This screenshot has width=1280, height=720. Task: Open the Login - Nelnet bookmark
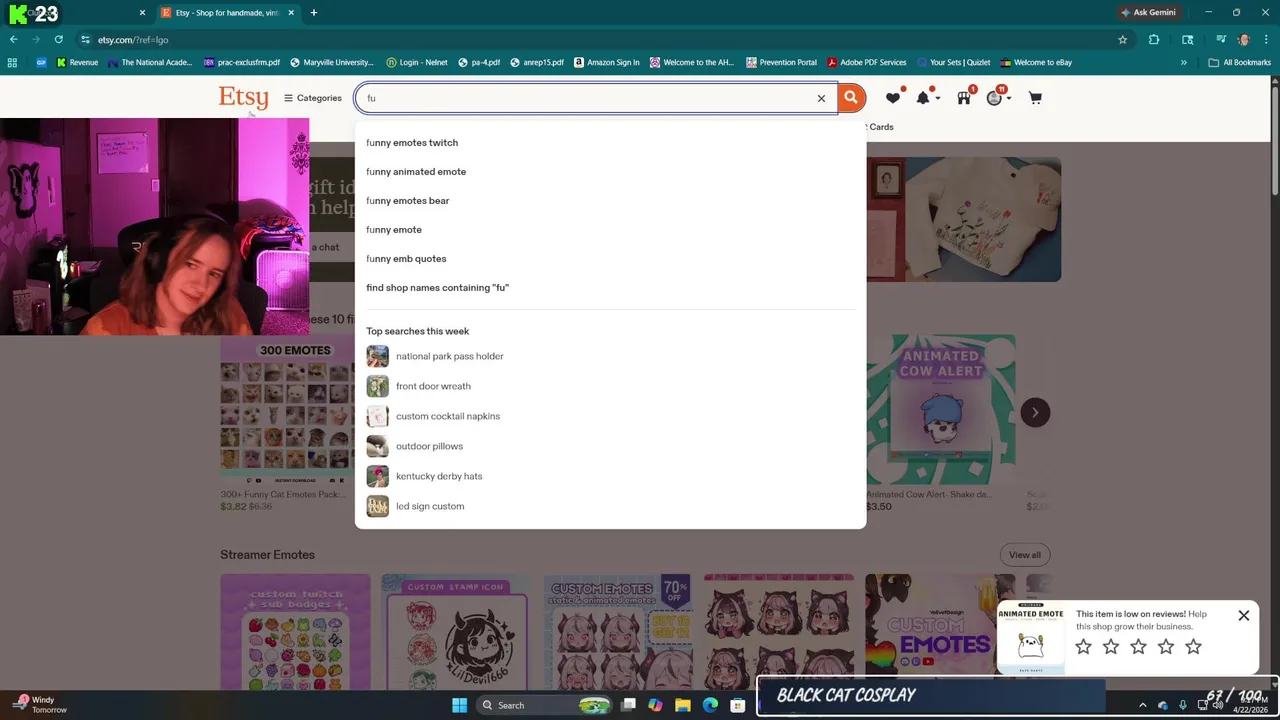[x=417, y=62]
